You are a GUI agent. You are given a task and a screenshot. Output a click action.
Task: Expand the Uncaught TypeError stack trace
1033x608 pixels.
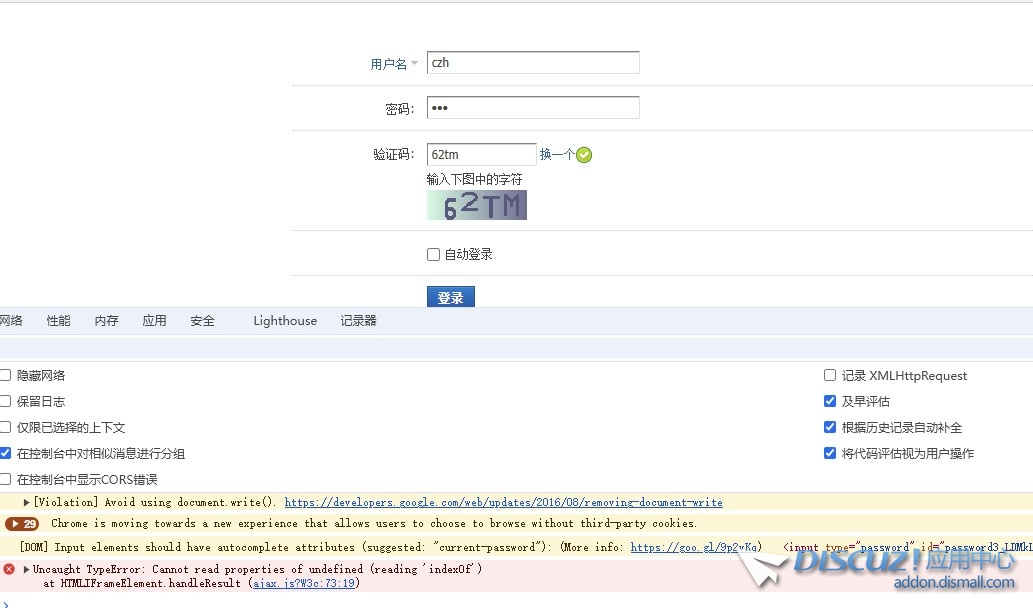[27, 569]
